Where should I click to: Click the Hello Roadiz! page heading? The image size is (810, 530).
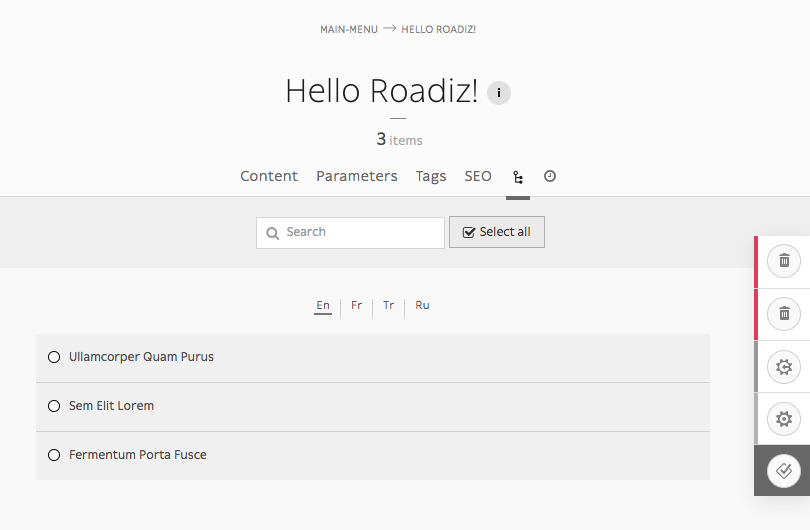click(x=382, y=91)
